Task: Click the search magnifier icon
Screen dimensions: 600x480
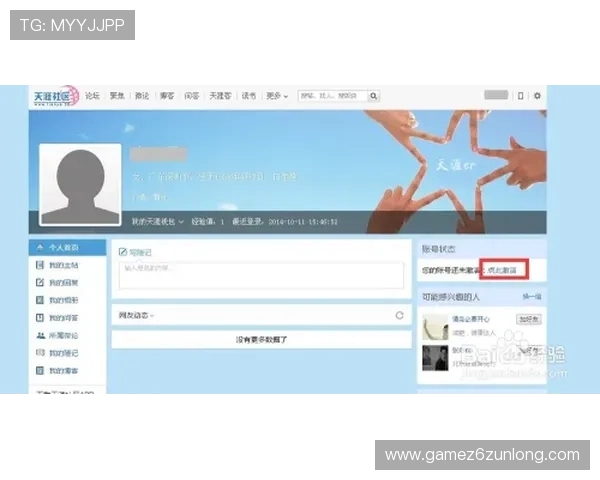Action: click(x=374, y=96)
